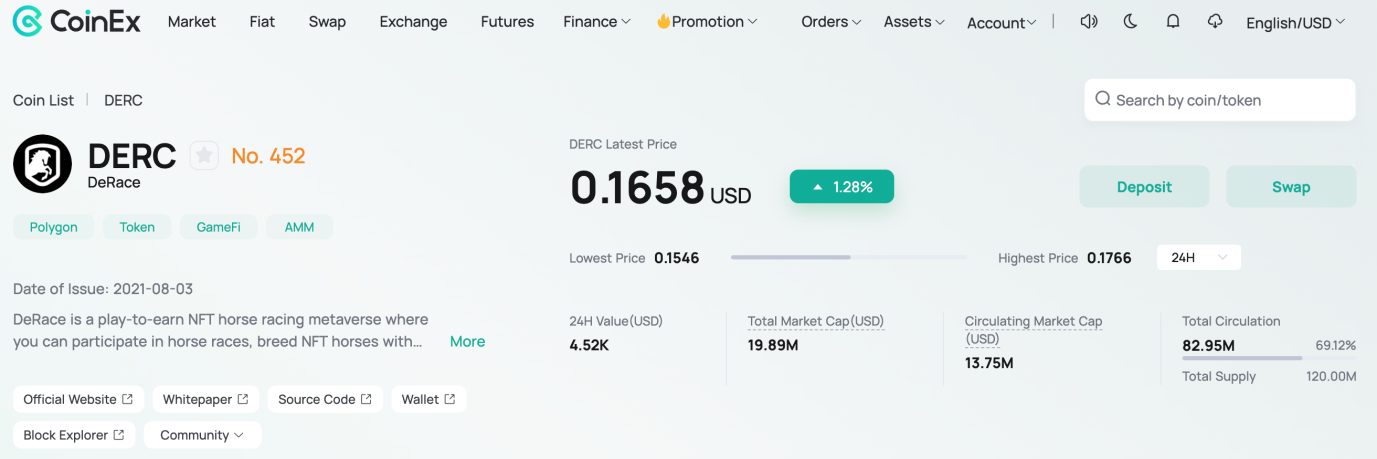Select the GameFi tag

click(218, 227)
